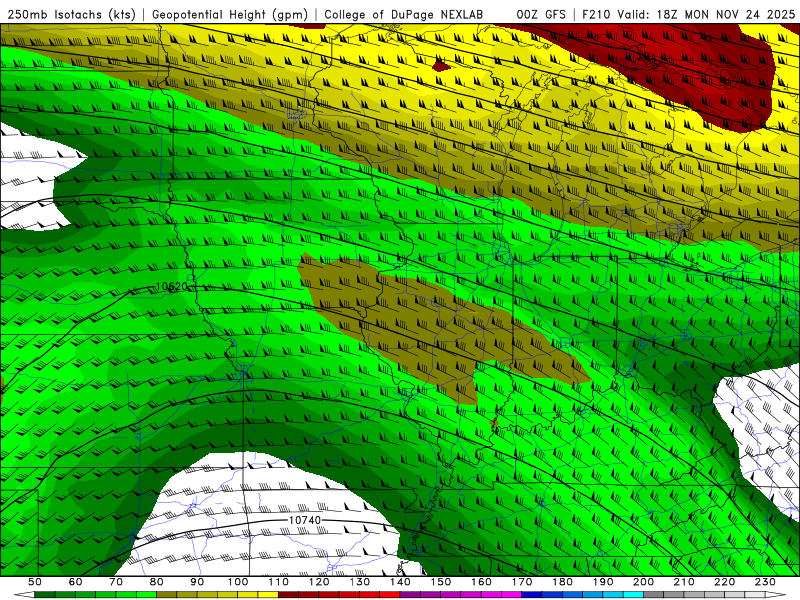Click the "Geopotential Height (gpm)" header label
The height and width of the screenshot is (600, 800).
(230, 14)
